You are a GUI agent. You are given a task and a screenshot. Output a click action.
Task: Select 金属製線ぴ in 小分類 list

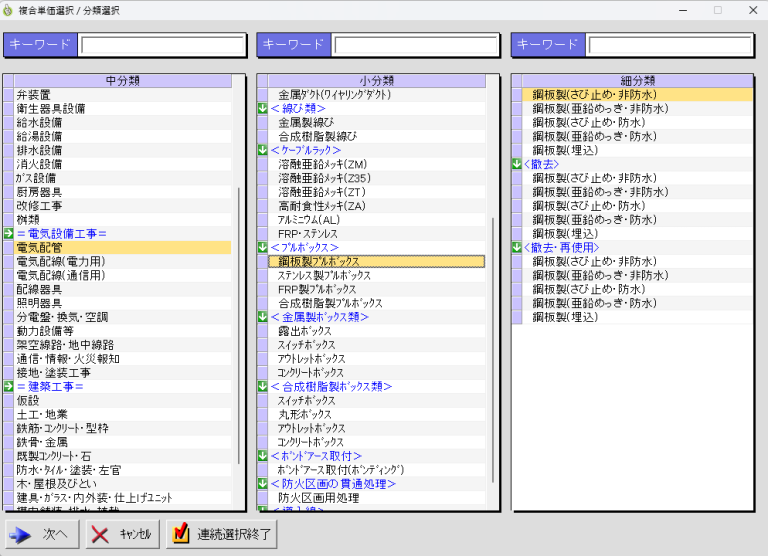point(377,122)
